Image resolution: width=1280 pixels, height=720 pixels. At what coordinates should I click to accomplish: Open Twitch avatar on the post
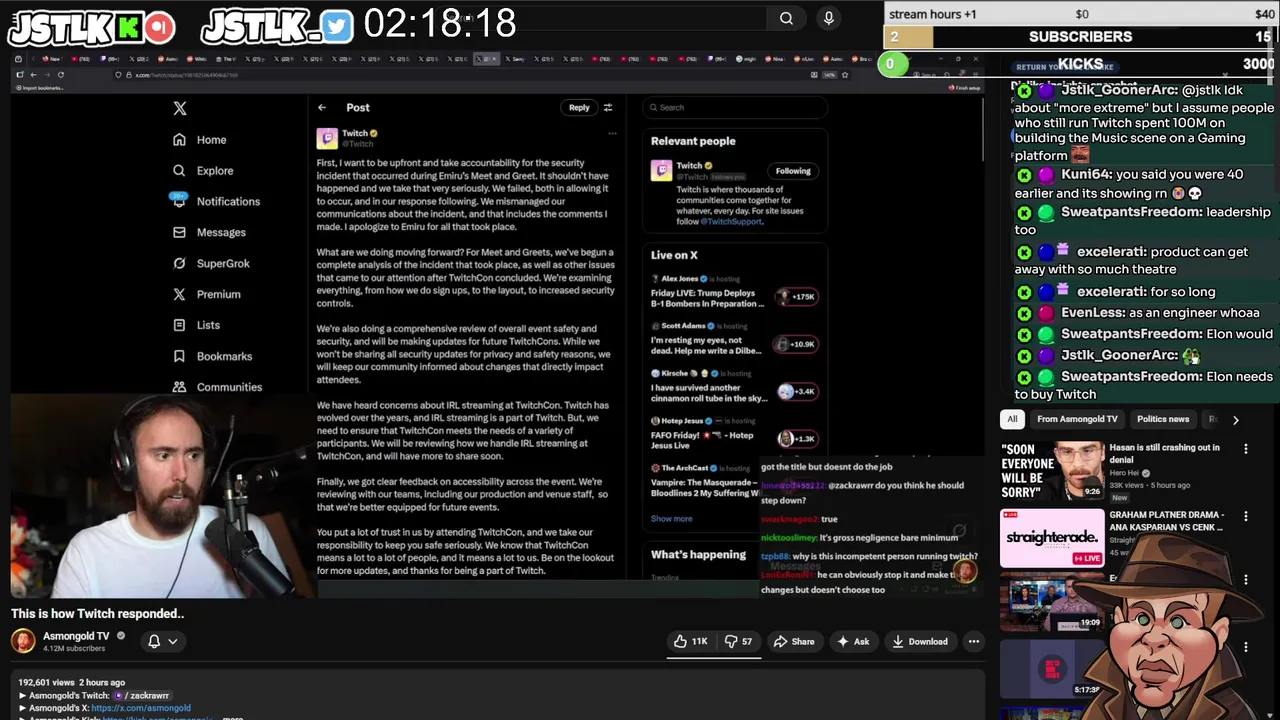pyautogui.click(x=327, y=139)
